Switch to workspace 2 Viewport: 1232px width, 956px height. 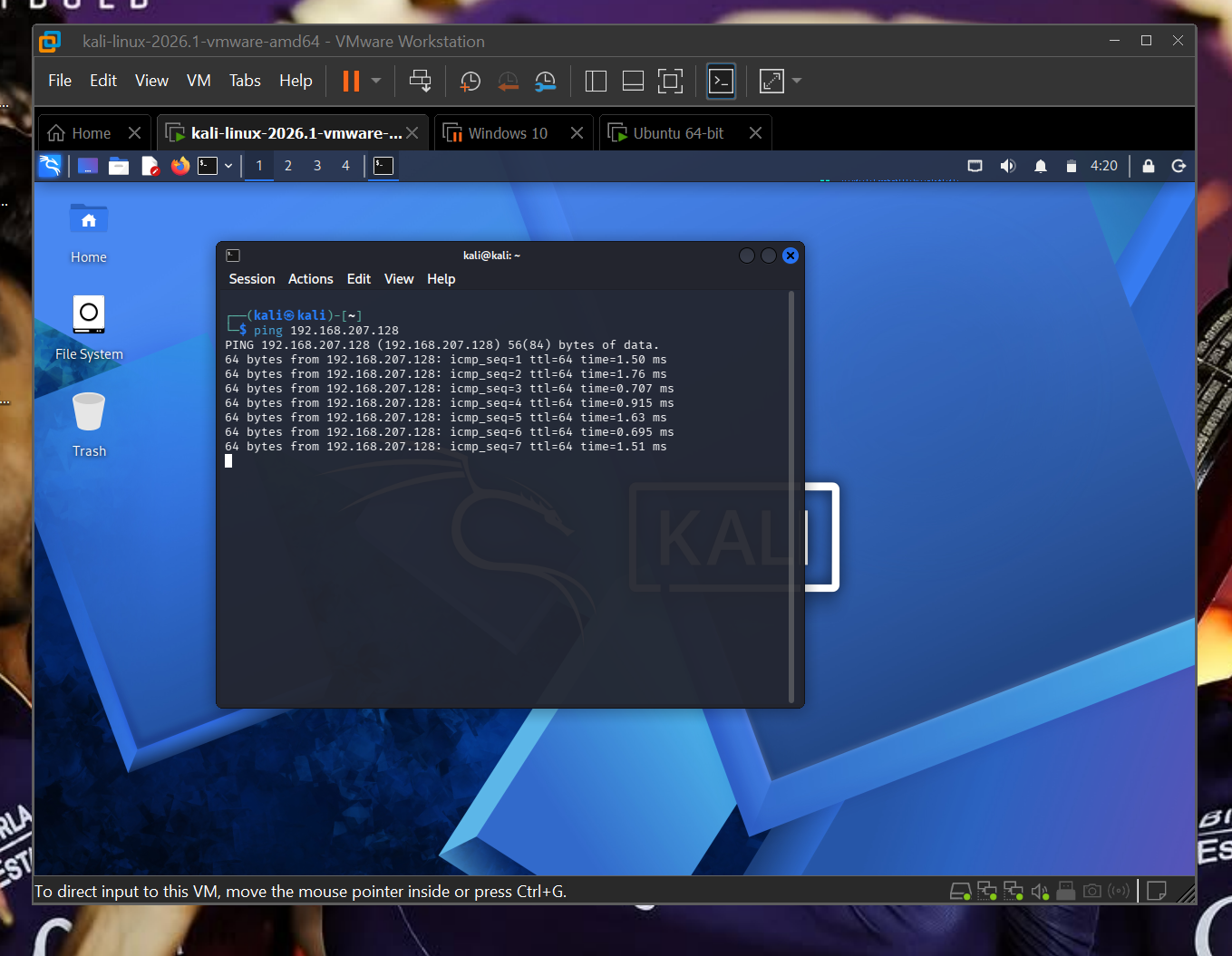(x=288, y=166)
